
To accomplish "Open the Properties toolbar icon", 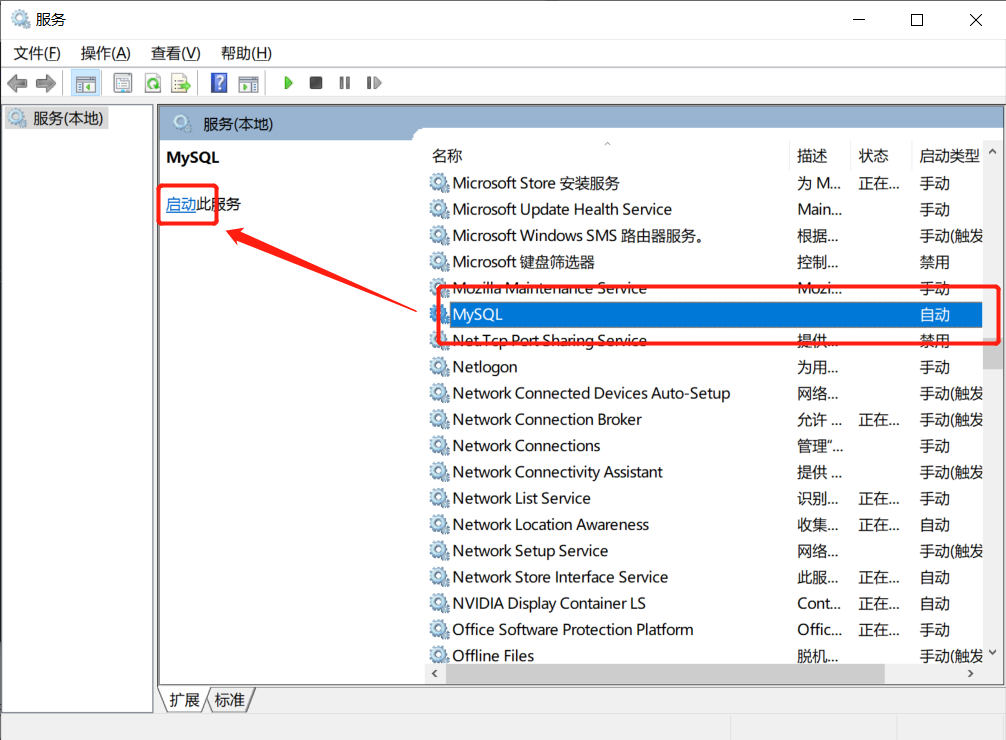I will pyautogui.click(x=123, y=83).
